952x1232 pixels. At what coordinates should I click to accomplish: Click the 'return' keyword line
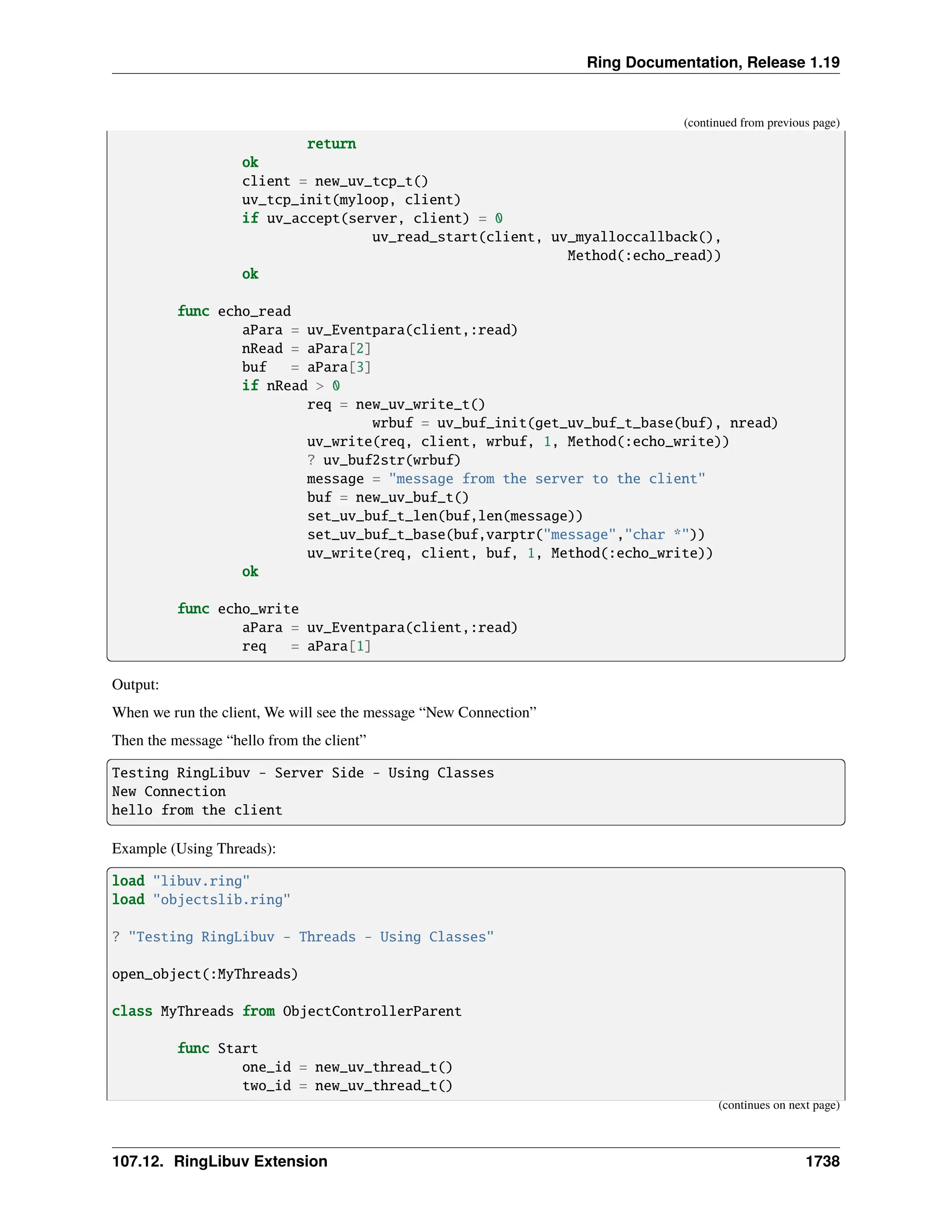331,144
